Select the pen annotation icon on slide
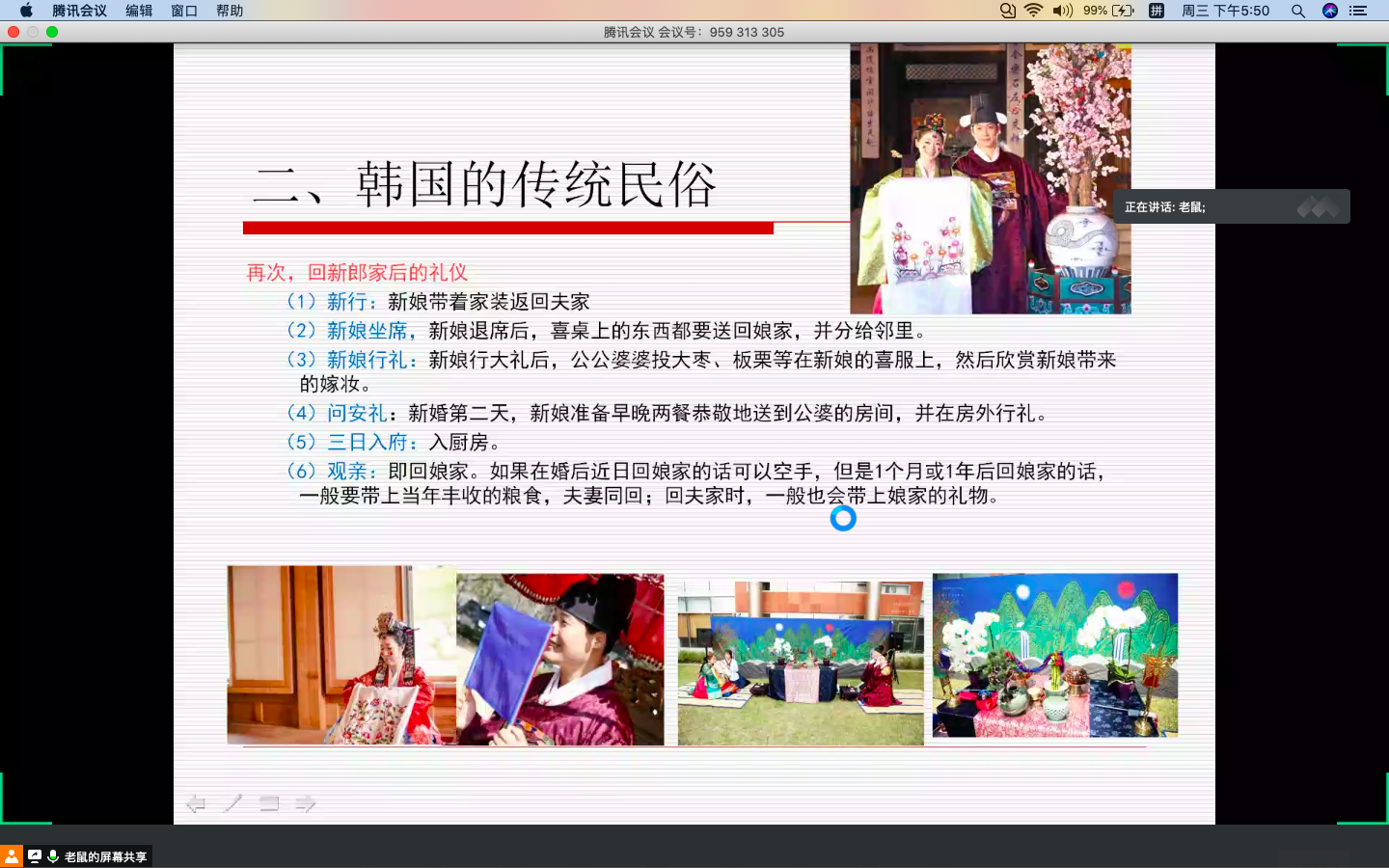Image resolution: width=1389 pixels, height=868 pixels. click(x=232, y=803)
